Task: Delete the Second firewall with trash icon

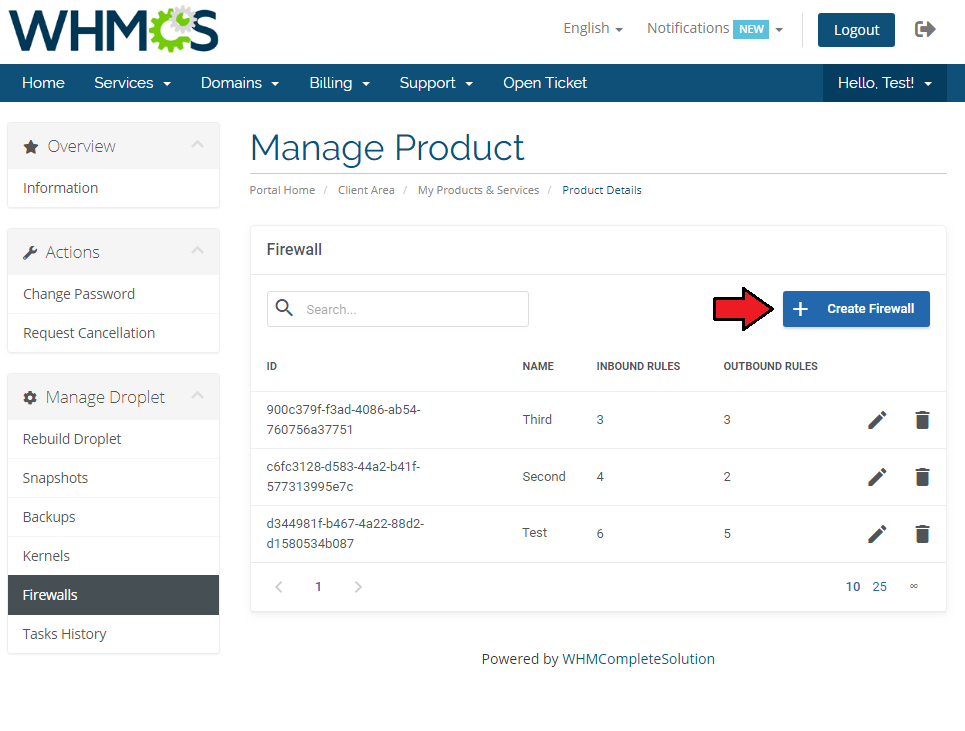Action: [x=922, y=477]
